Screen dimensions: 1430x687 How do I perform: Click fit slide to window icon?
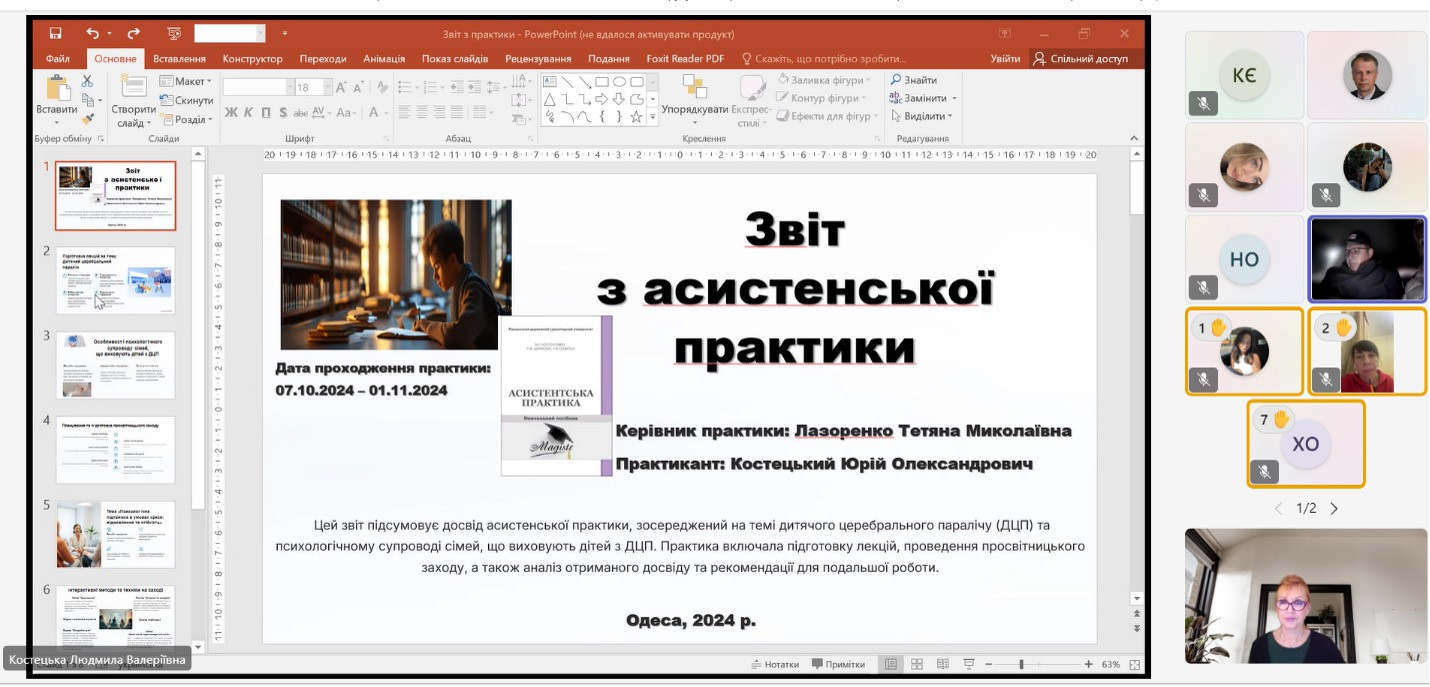click(1134, 664)
